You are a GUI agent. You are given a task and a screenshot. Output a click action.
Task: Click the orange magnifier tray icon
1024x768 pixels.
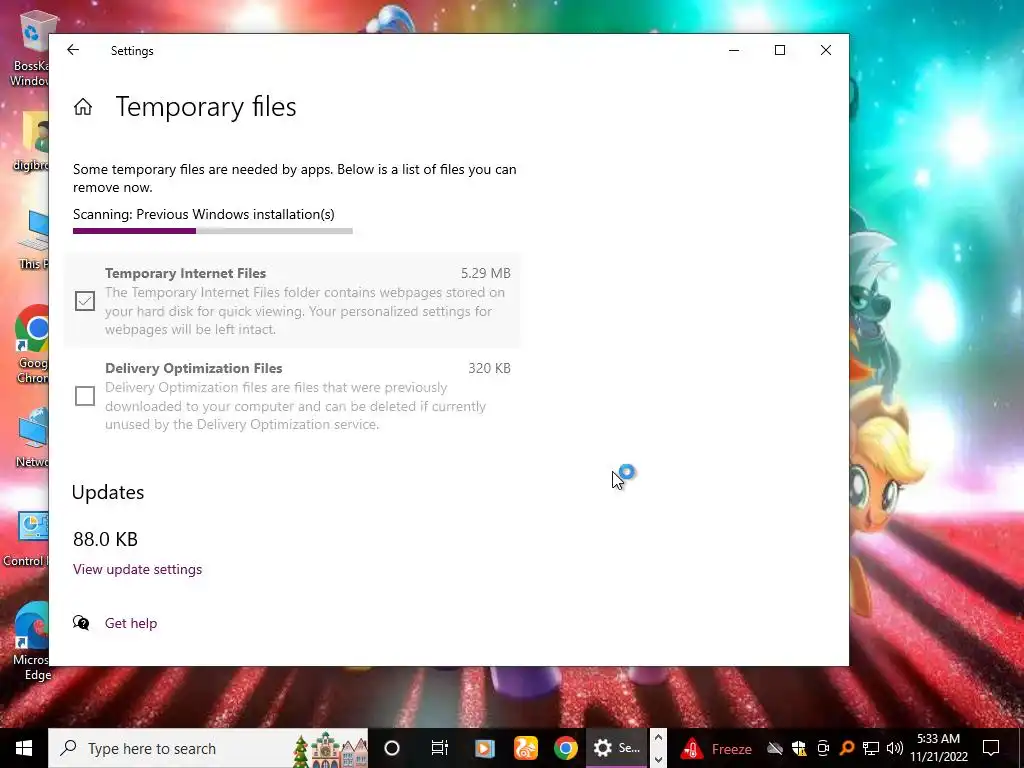point(846,748)
